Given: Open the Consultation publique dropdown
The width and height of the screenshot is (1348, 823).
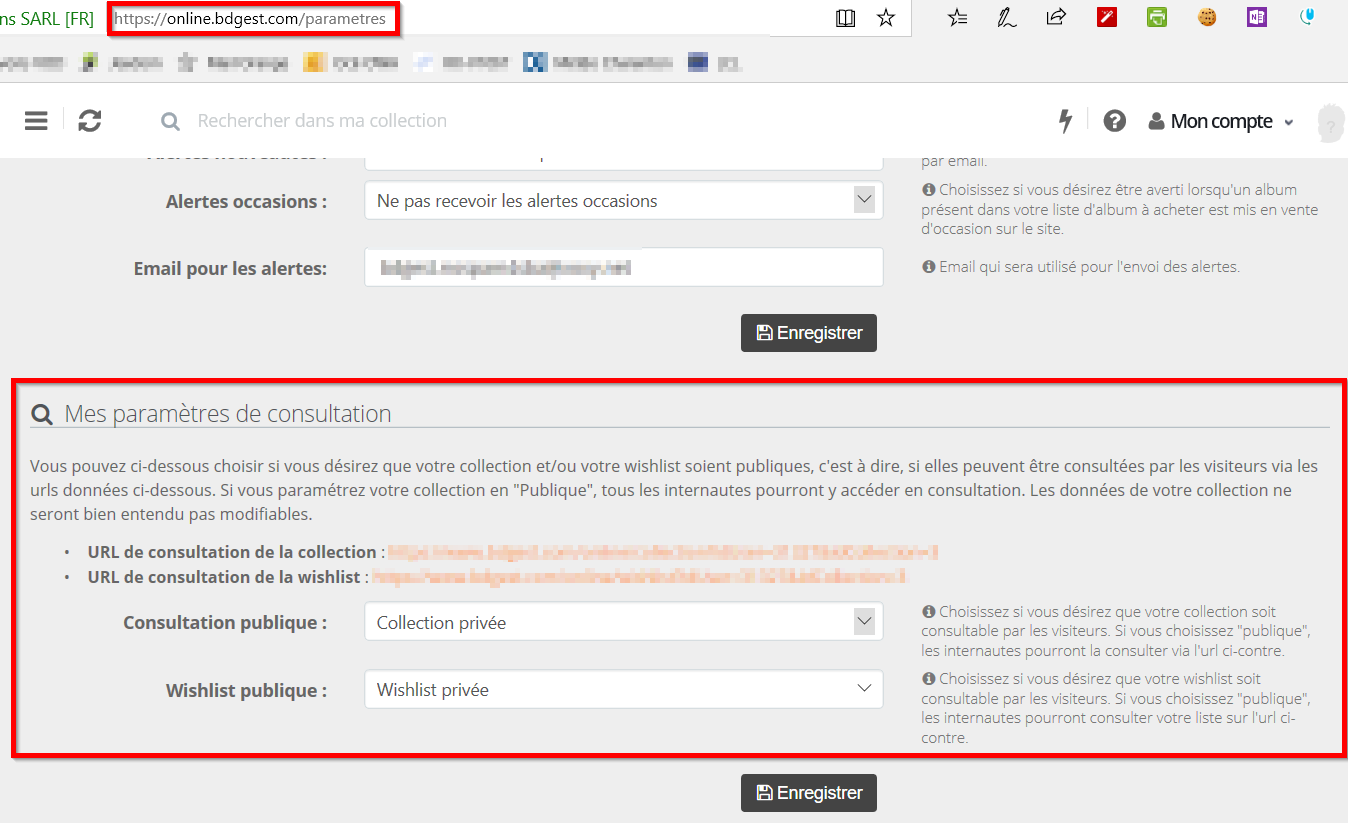Looking at the screenshot, I should 623,622.
